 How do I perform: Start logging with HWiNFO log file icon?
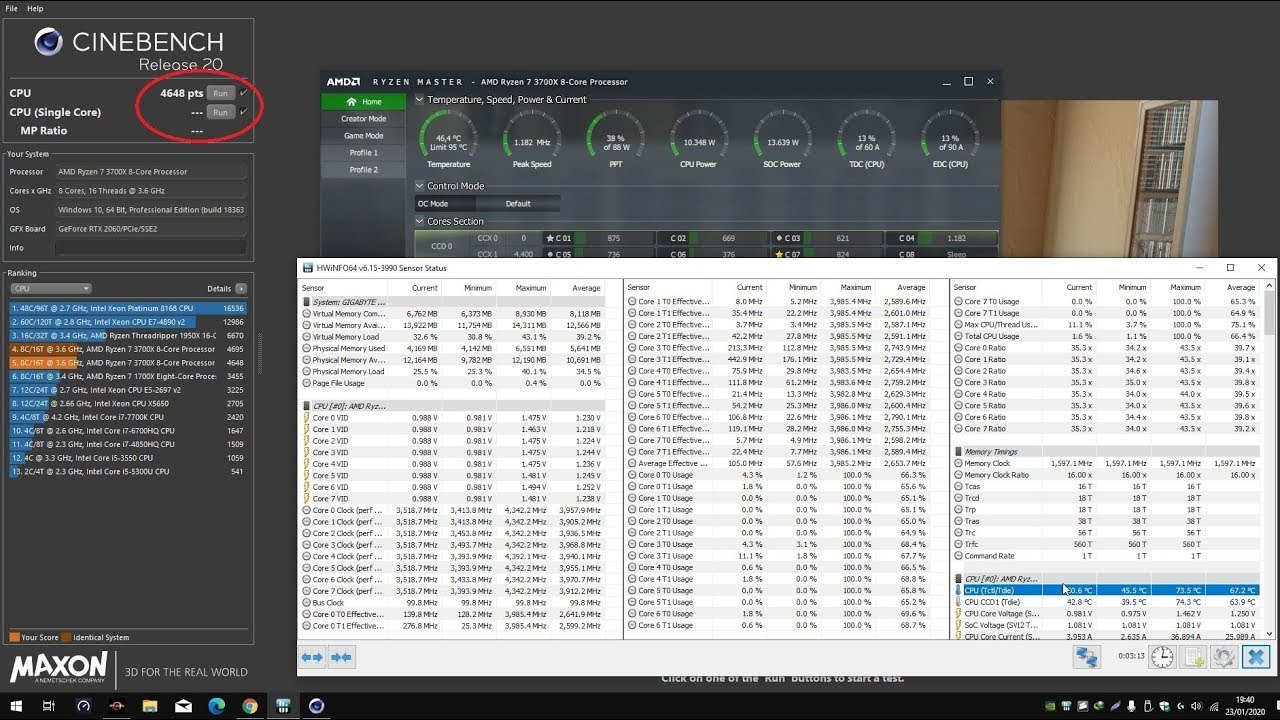point(1193,657)
